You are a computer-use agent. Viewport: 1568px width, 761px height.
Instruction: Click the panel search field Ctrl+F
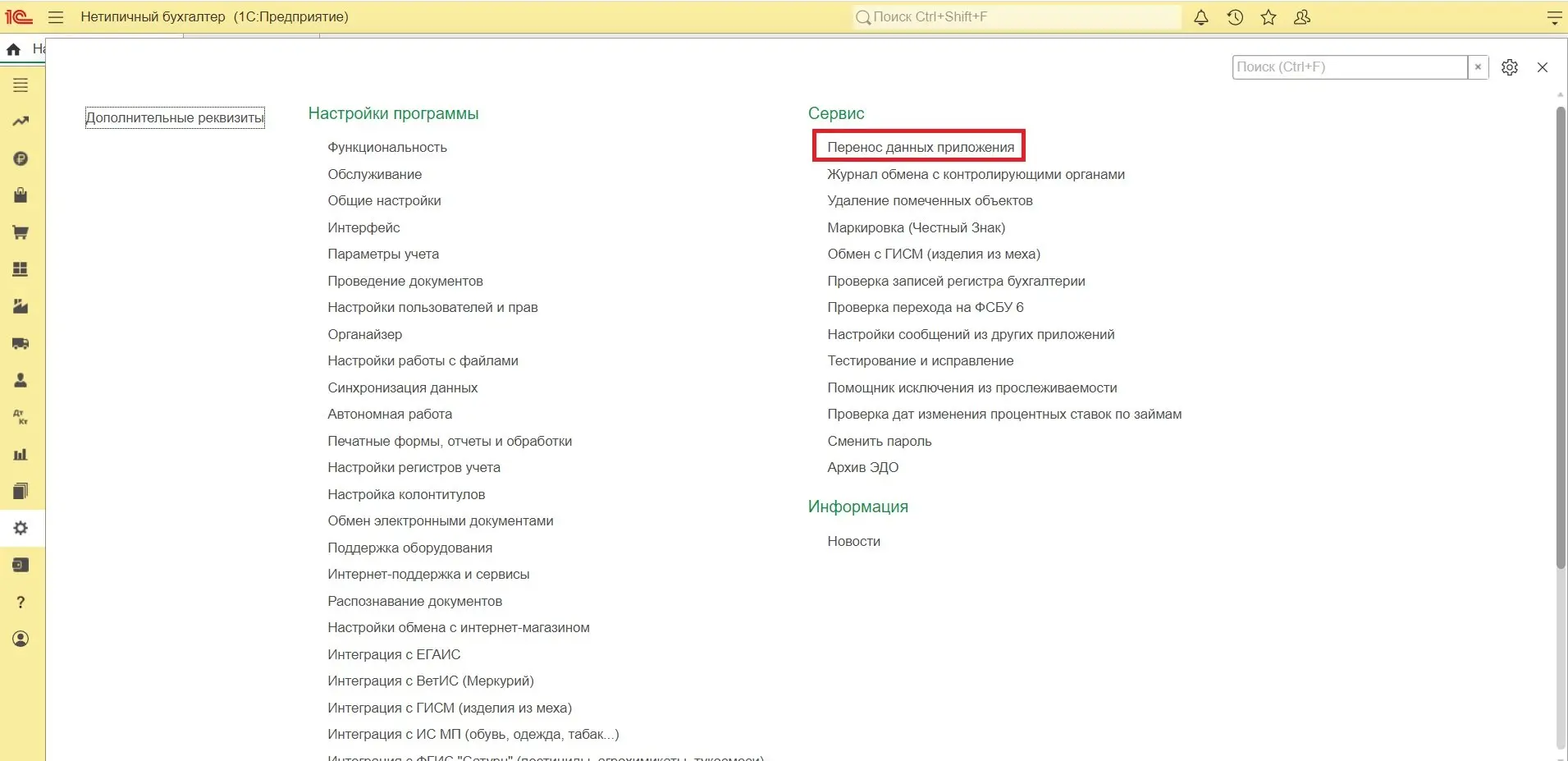pos(1350,67)
